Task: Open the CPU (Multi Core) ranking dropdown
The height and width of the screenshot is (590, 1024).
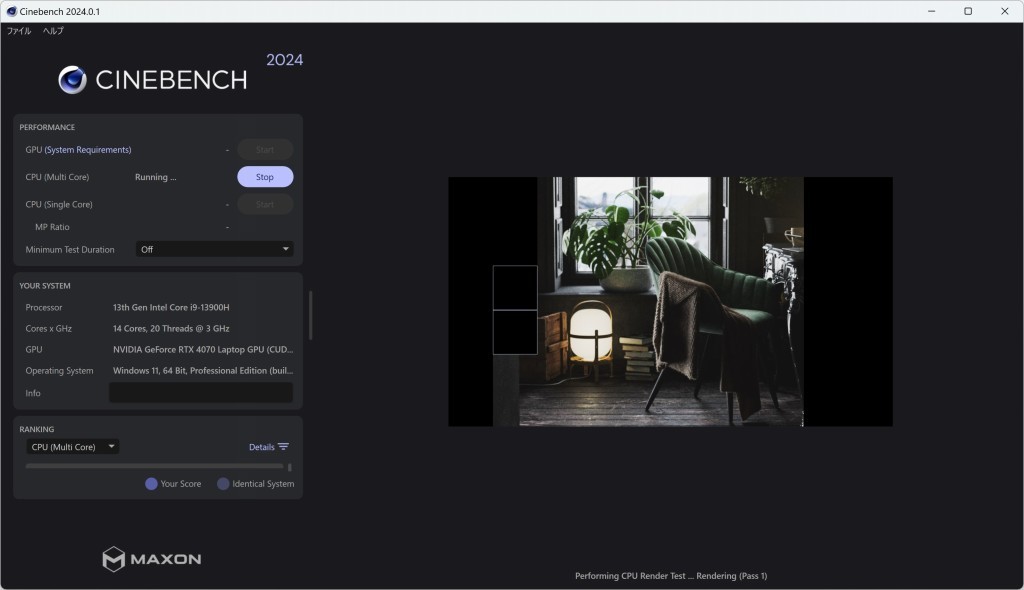Action: pyautogui.click(x=72, y=447)
